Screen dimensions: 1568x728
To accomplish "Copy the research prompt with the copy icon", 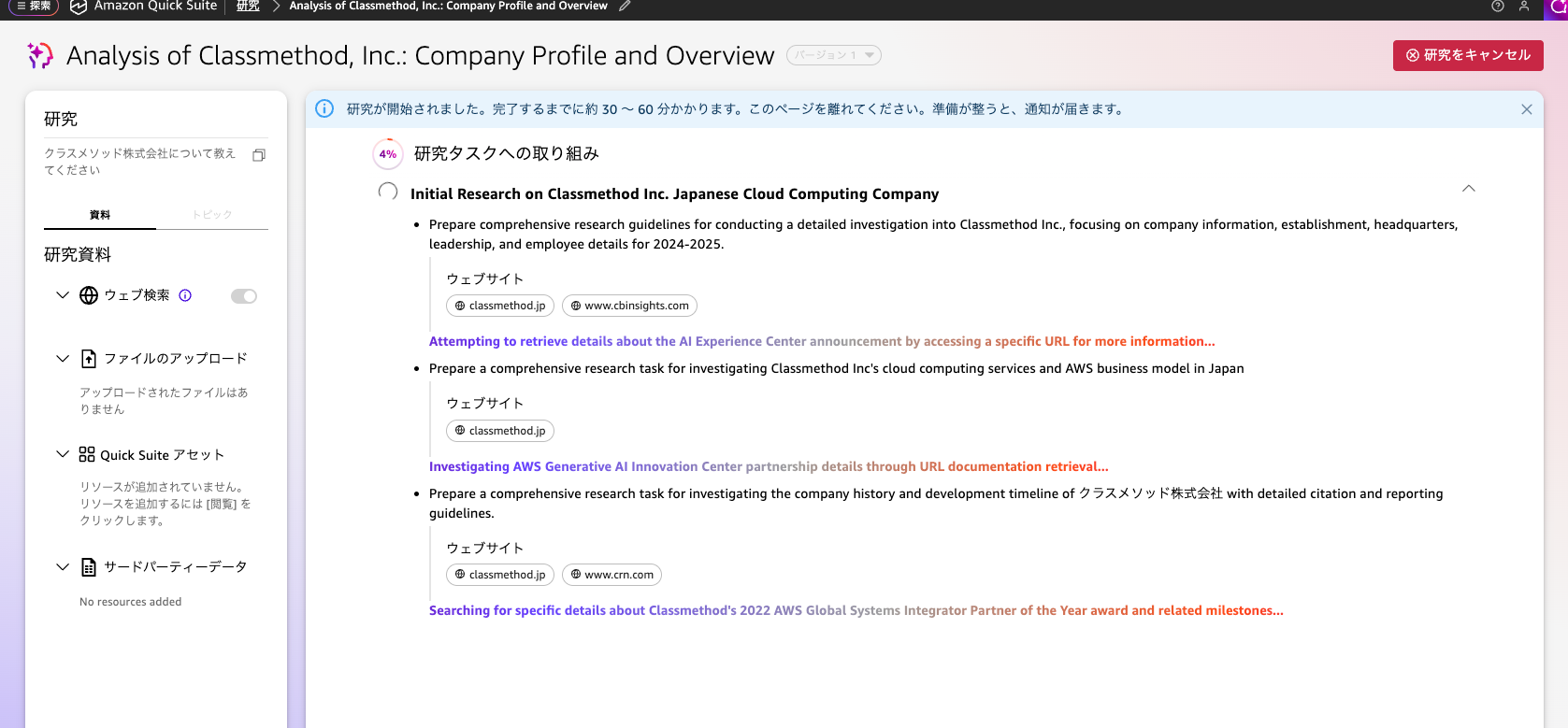I will pyautogui.click(x=259, y=155).
